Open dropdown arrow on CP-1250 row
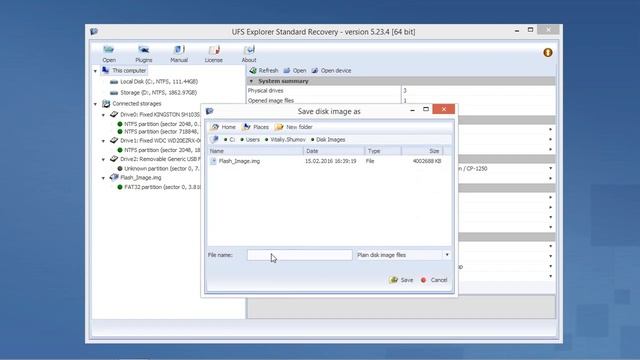Viewport: 640px width, 360px height. pos(550,169)
